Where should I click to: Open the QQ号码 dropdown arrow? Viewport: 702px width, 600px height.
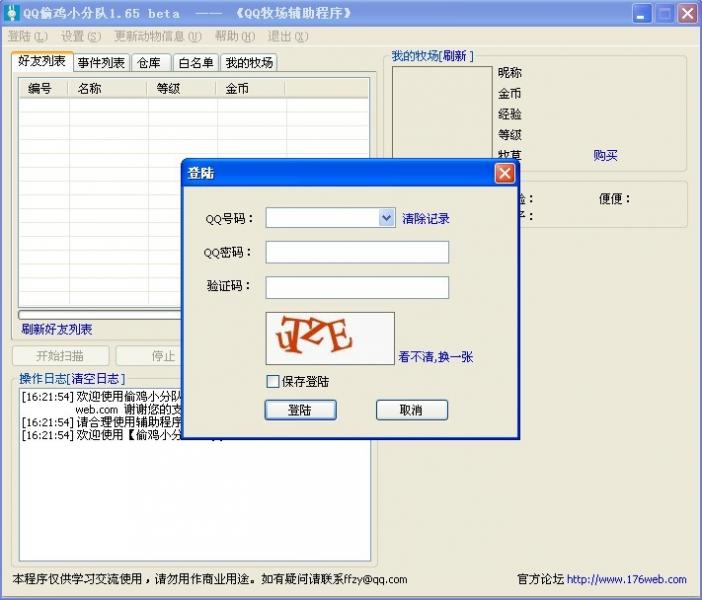pyautogui.click(x=386, y=218)
